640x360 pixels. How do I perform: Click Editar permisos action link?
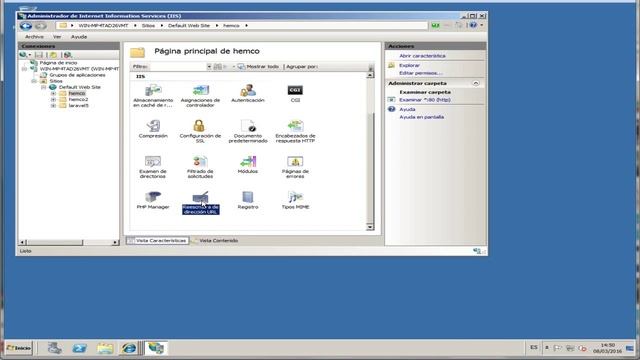420,73
